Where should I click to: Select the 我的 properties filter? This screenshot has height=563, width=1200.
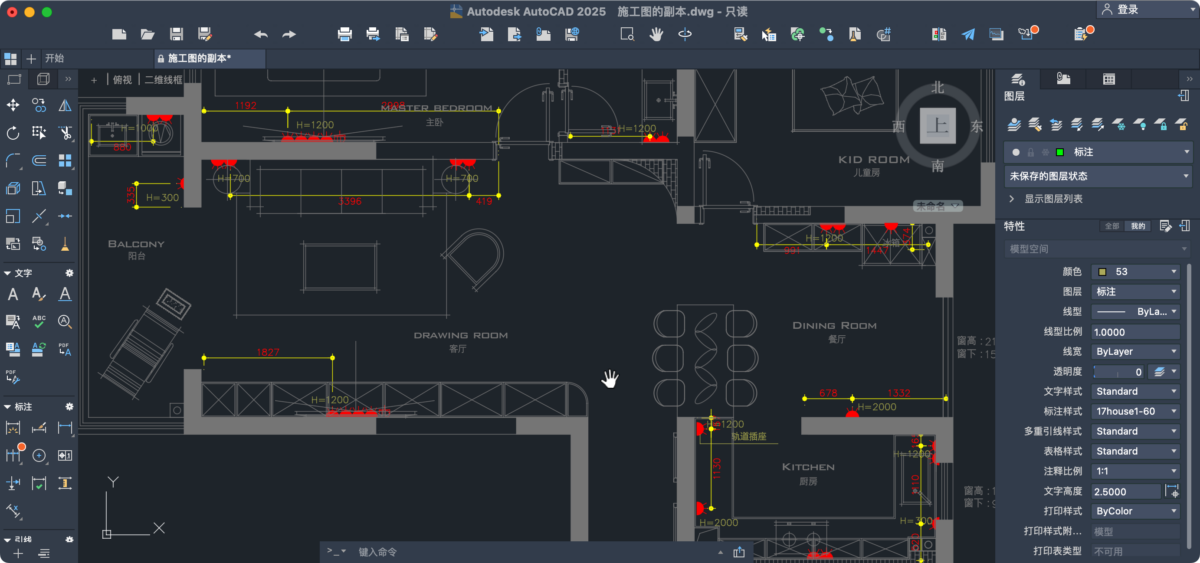click(x=1137, y=226)
